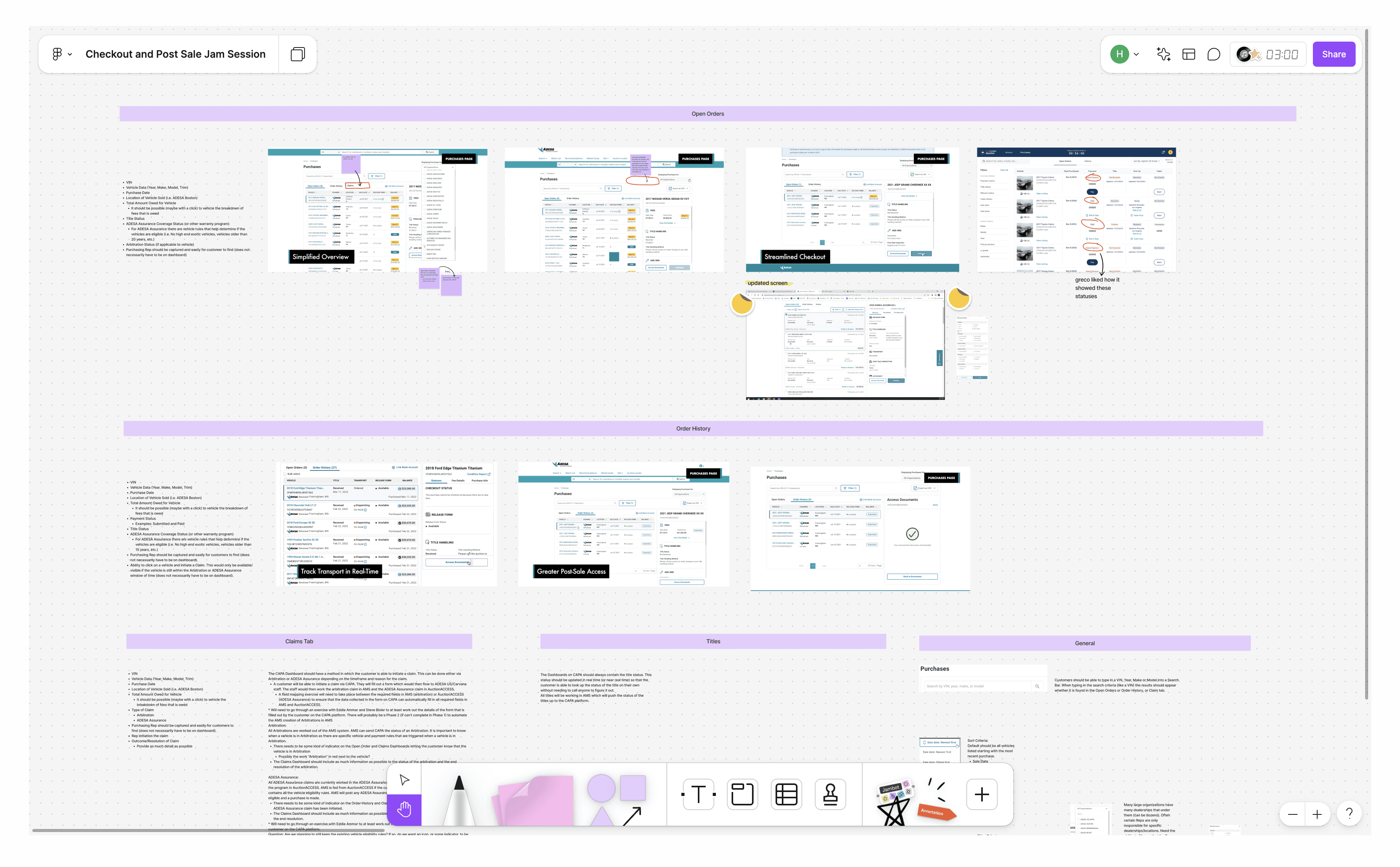The height and width of the screenshot is (867, 1400).
Task: Insert a Table
Action: pos(786,795)
